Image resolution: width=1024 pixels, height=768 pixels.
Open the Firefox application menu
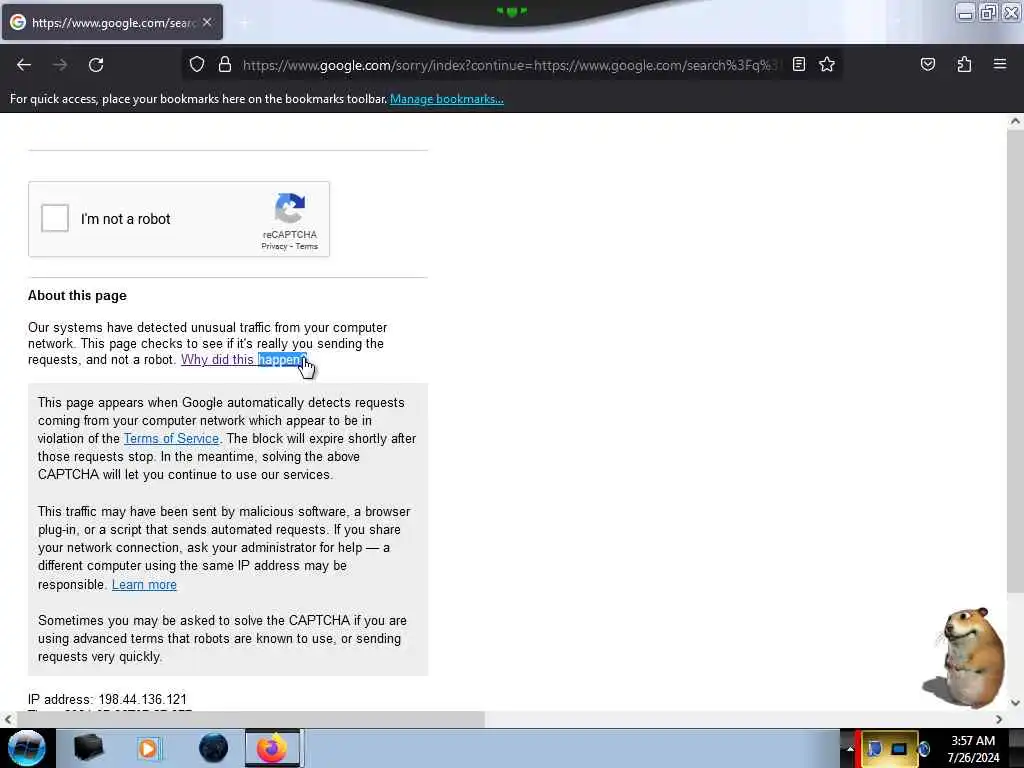click(x=1000, y=64)
